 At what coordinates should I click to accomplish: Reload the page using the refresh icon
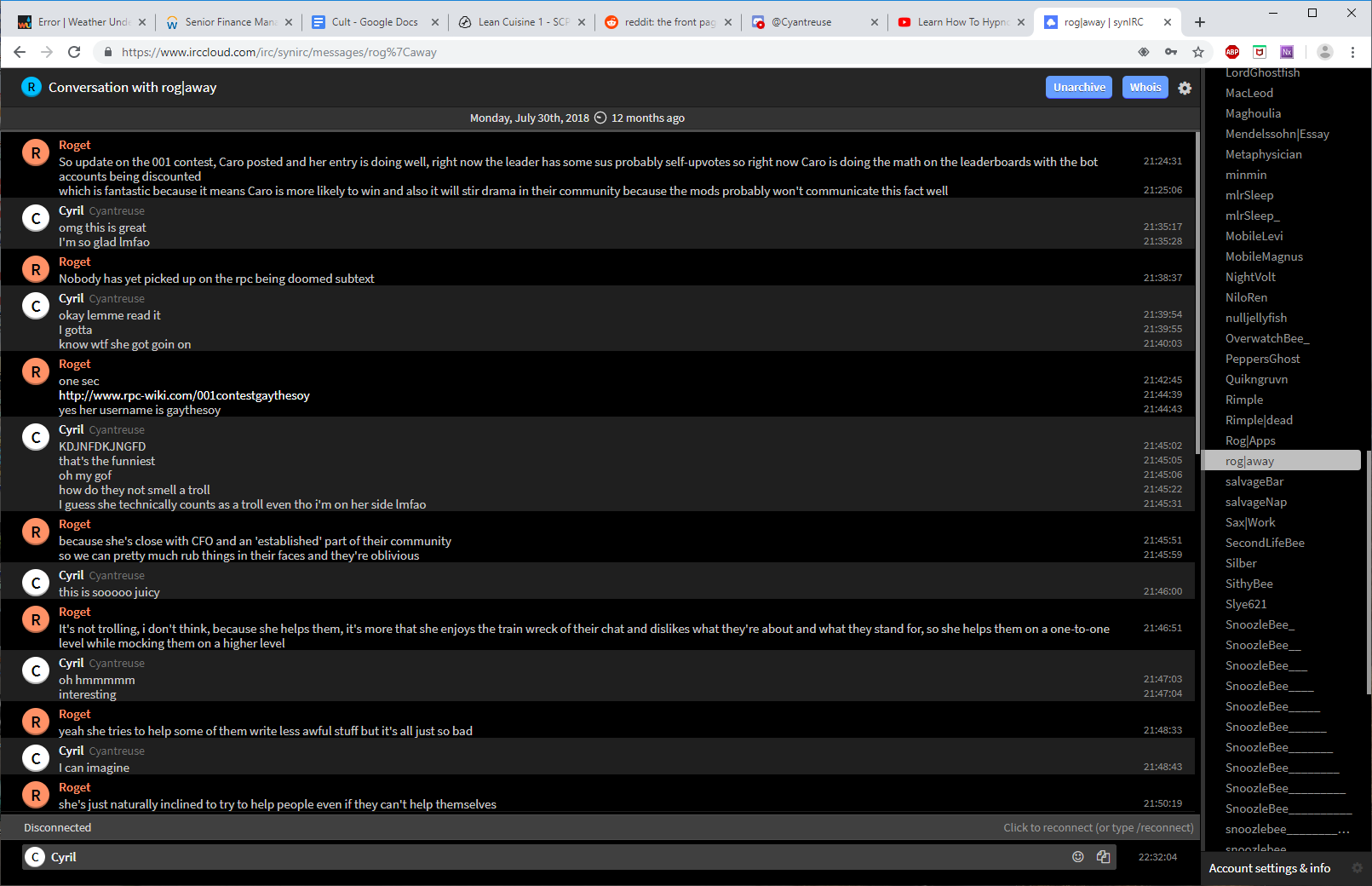pos(74,52)
